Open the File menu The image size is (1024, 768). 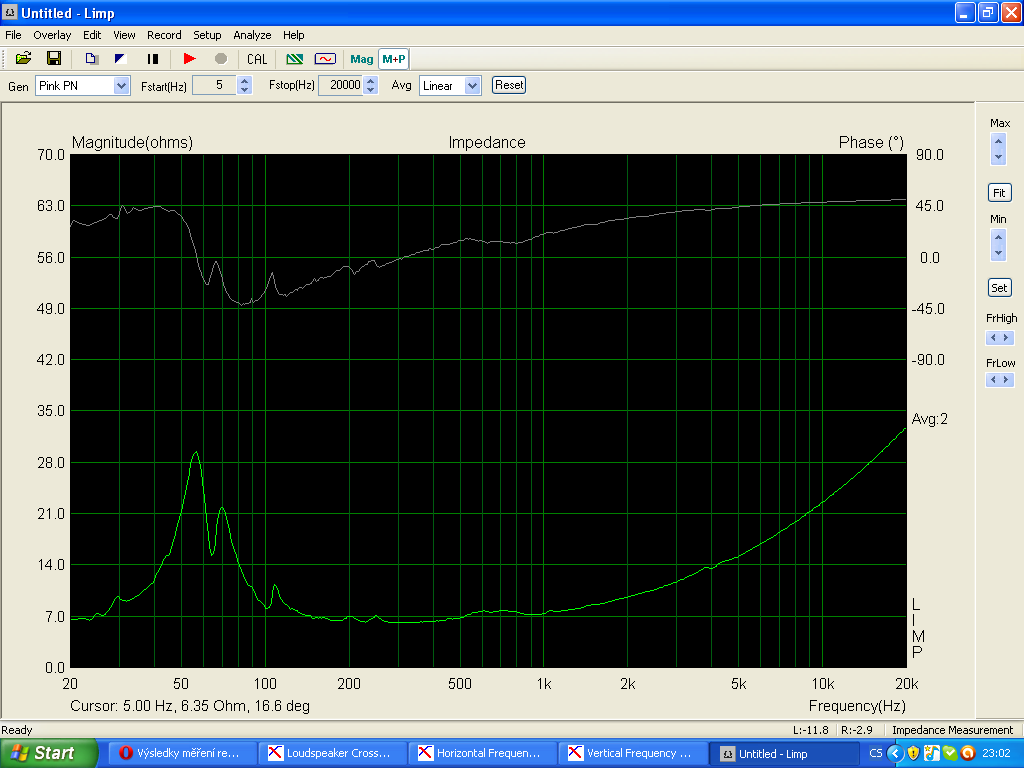coord(13,35)
